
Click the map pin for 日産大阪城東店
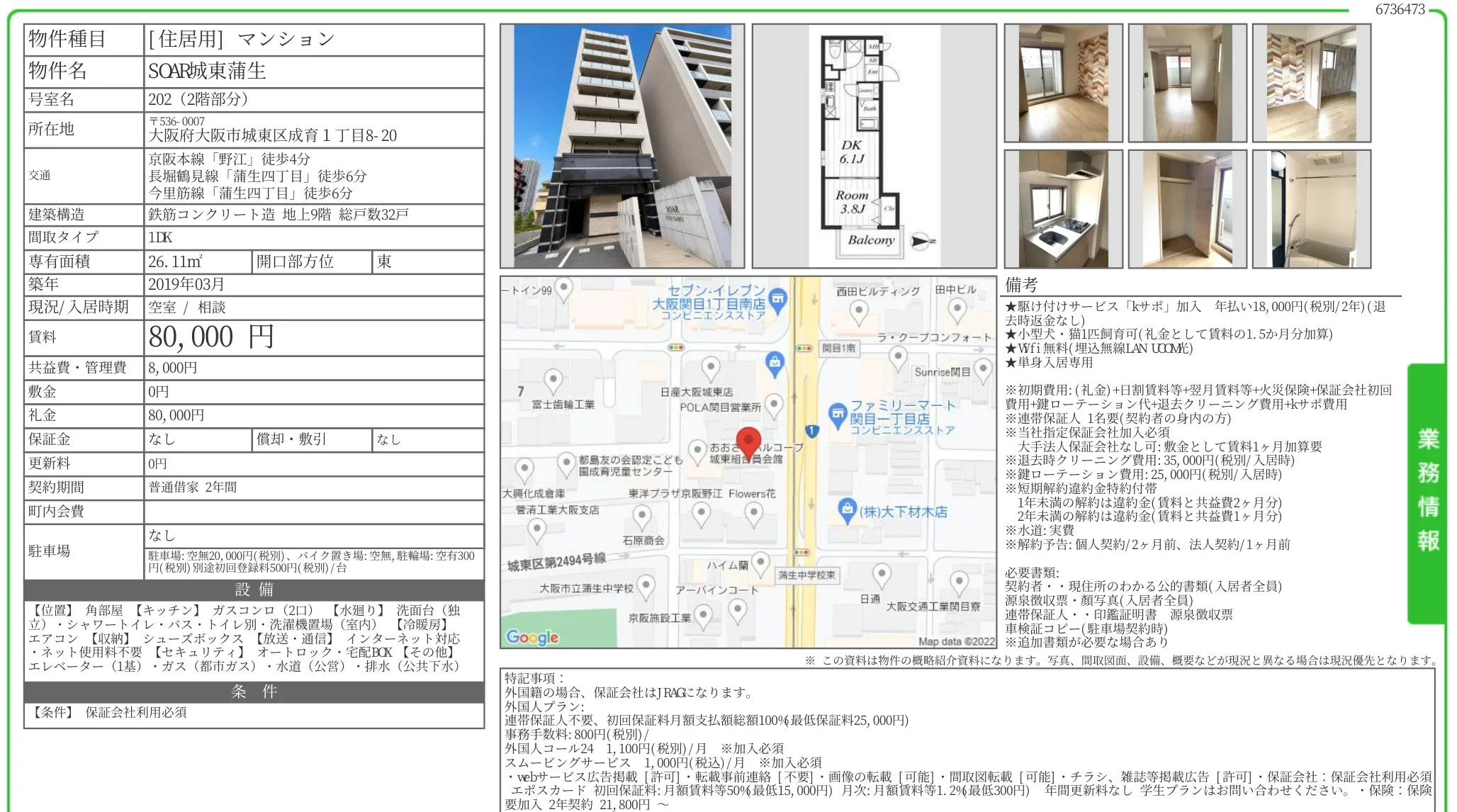[711, 369]
